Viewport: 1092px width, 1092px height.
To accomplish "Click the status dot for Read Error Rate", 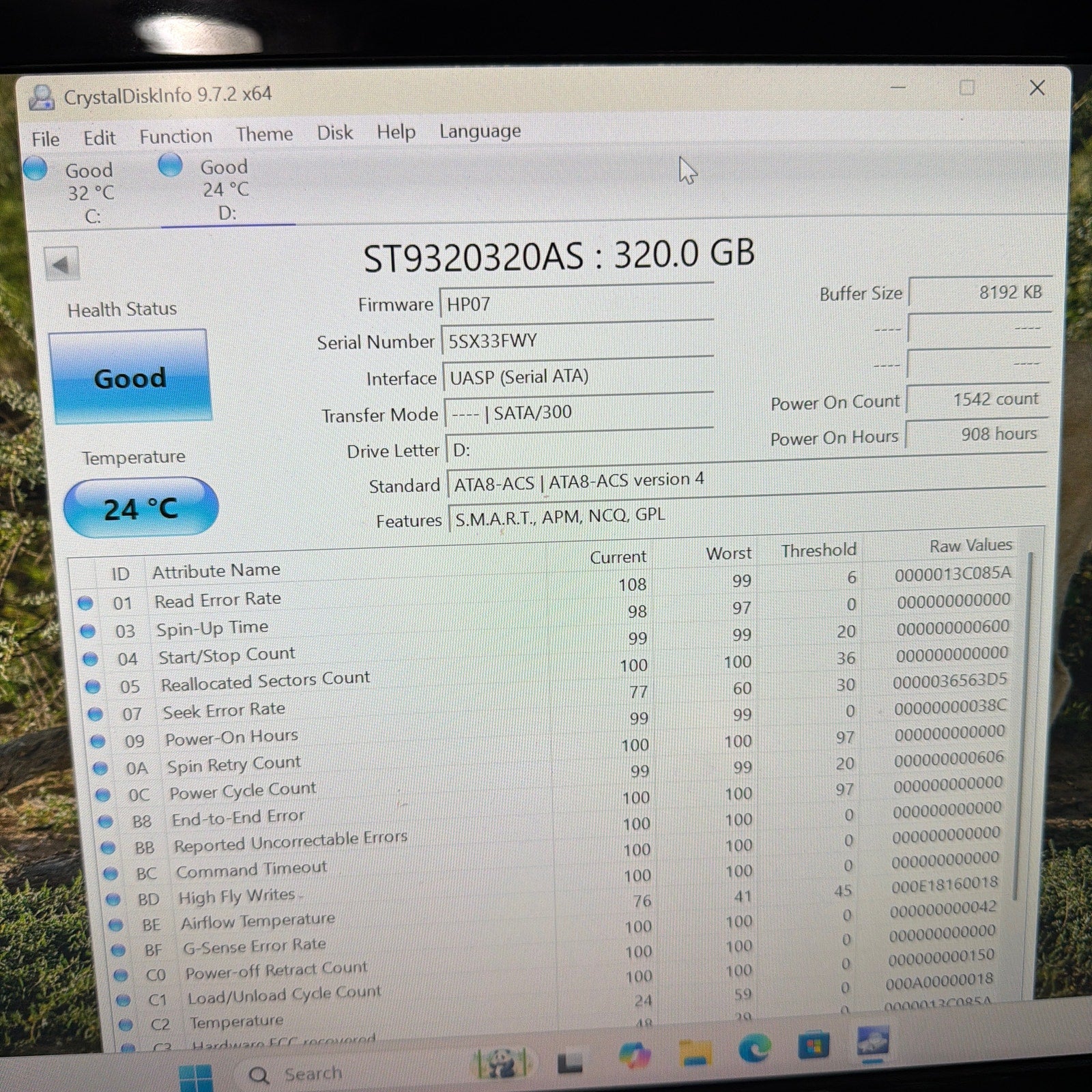I will 85,603.
